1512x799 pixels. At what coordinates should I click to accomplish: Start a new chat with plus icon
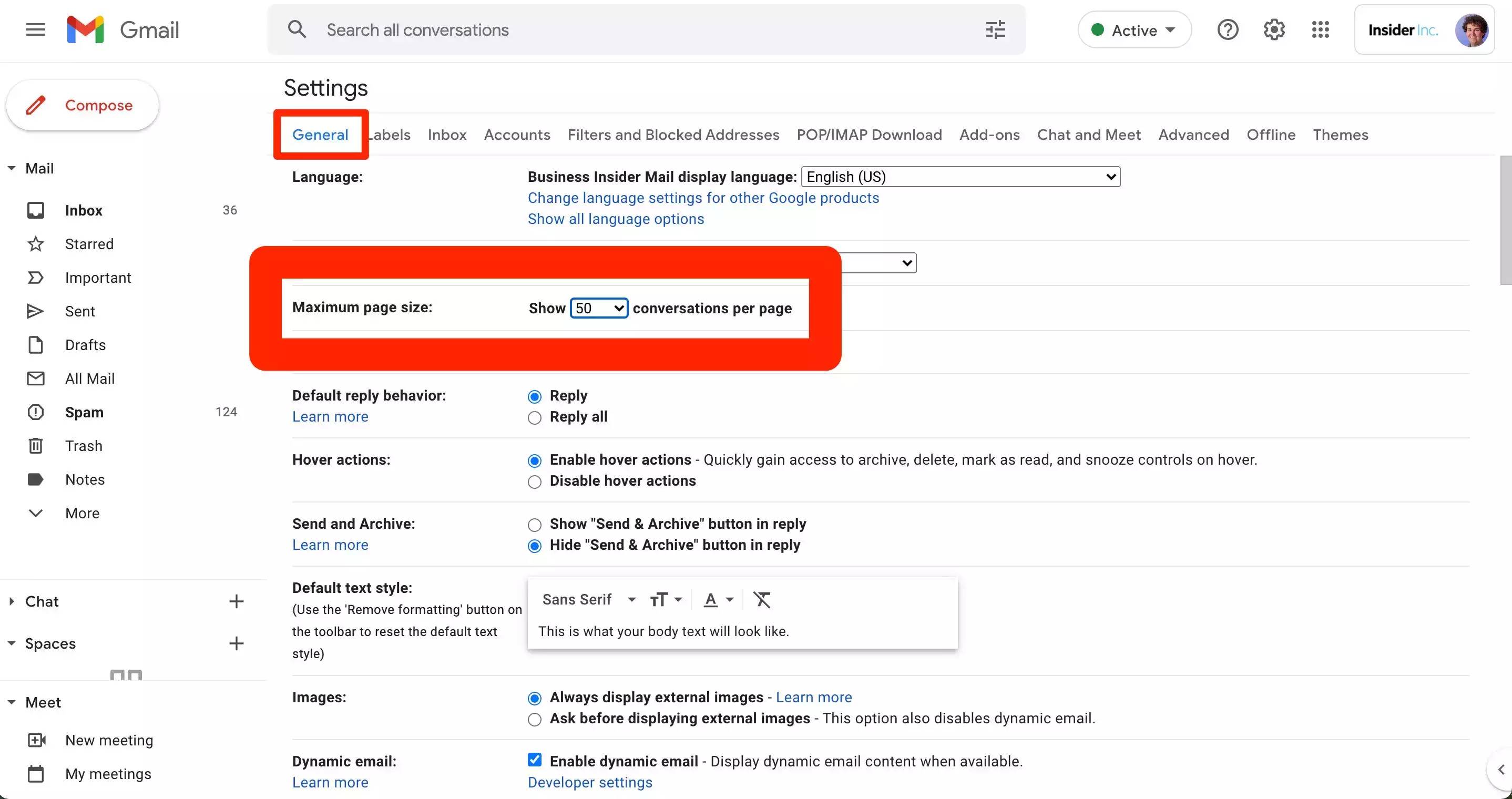pyautogui.click(x=236, y=601)
